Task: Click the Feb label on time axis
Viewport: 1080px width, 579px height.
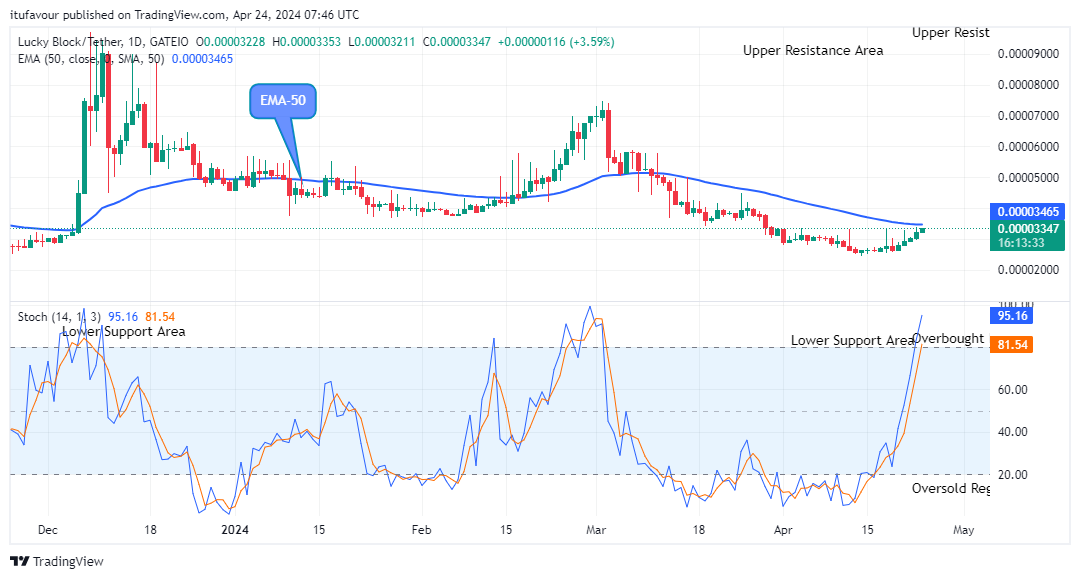Action: (421, 529)
